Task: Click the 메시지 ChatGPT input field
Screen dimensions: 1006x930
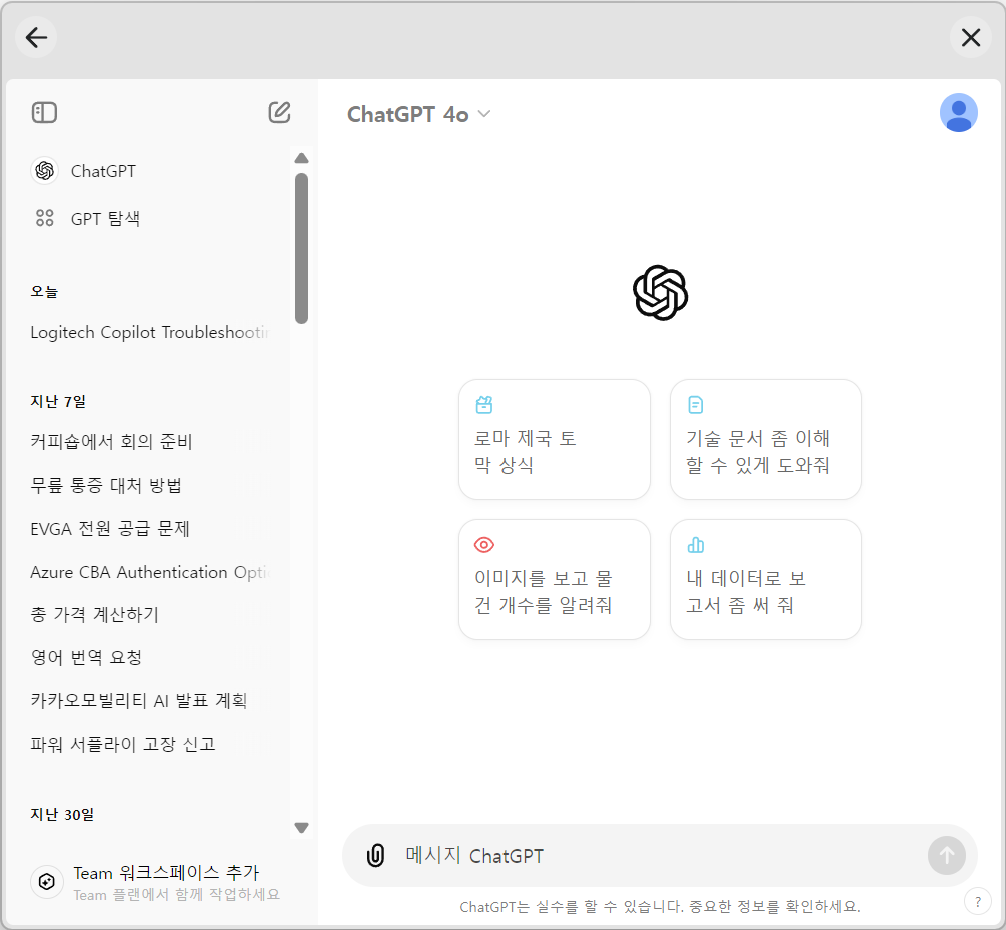Action: 661,856
